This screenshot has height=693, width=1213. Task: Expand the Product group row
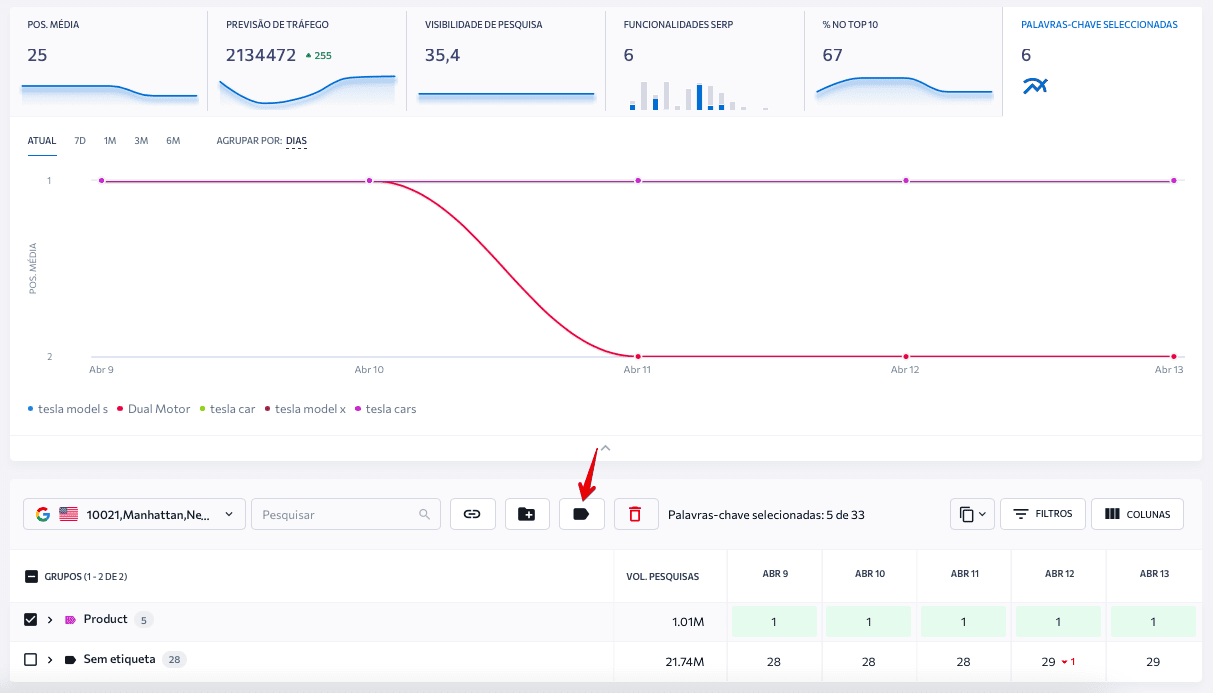coord(50,620)
